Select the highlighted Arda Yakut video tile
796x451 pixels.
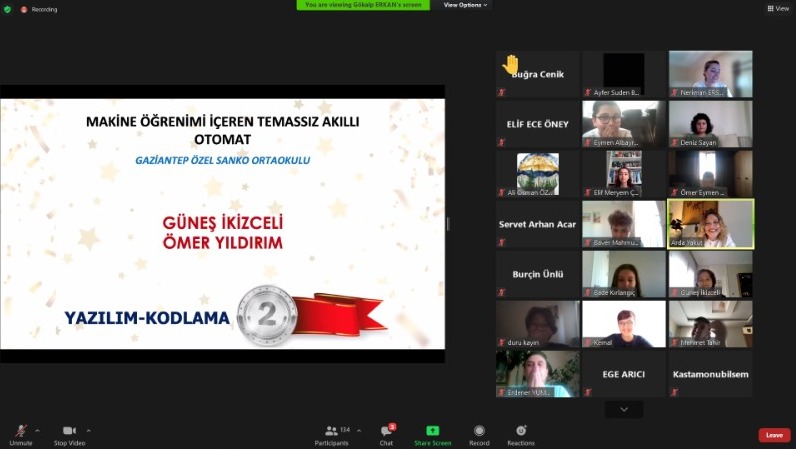(x=710, y=224)
